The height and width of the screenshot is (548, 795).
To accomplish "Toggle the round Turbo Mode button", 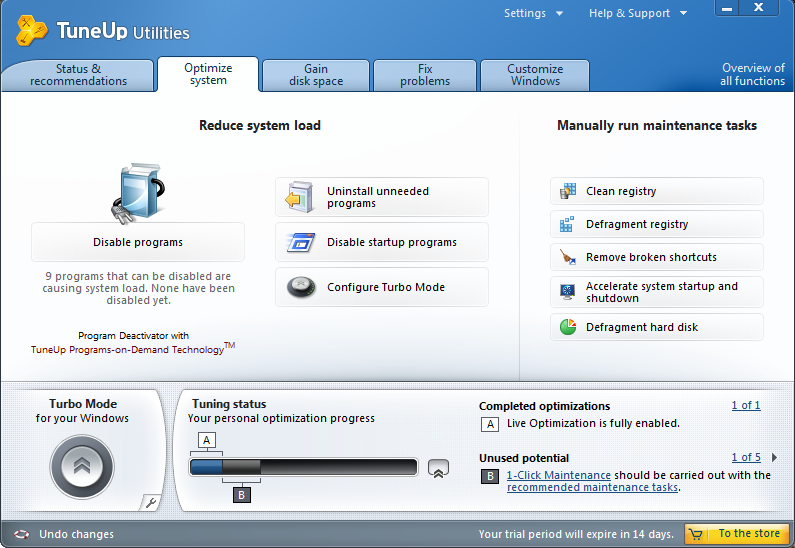I will click(x=82, y=466).
